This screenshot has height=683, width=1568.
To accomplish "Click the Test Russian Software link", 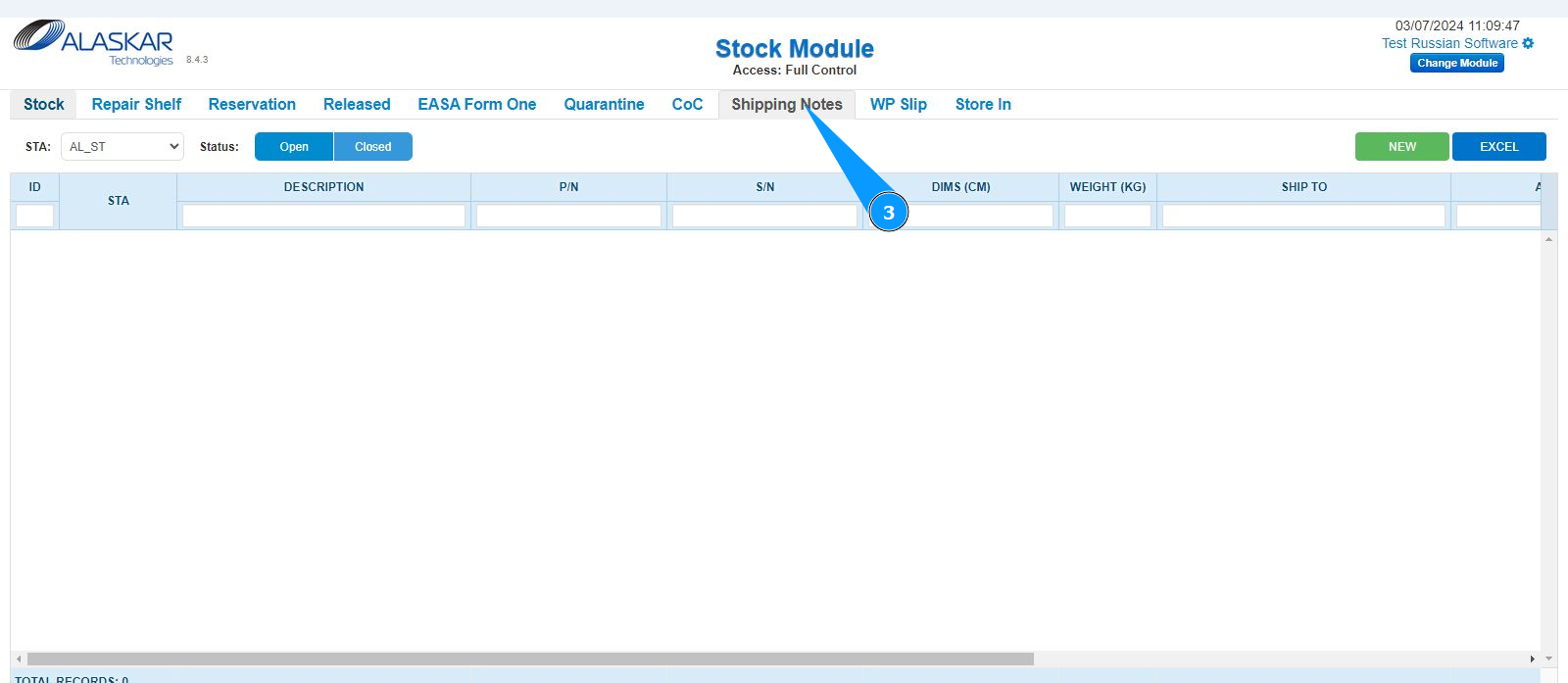I will point(1448,43).
